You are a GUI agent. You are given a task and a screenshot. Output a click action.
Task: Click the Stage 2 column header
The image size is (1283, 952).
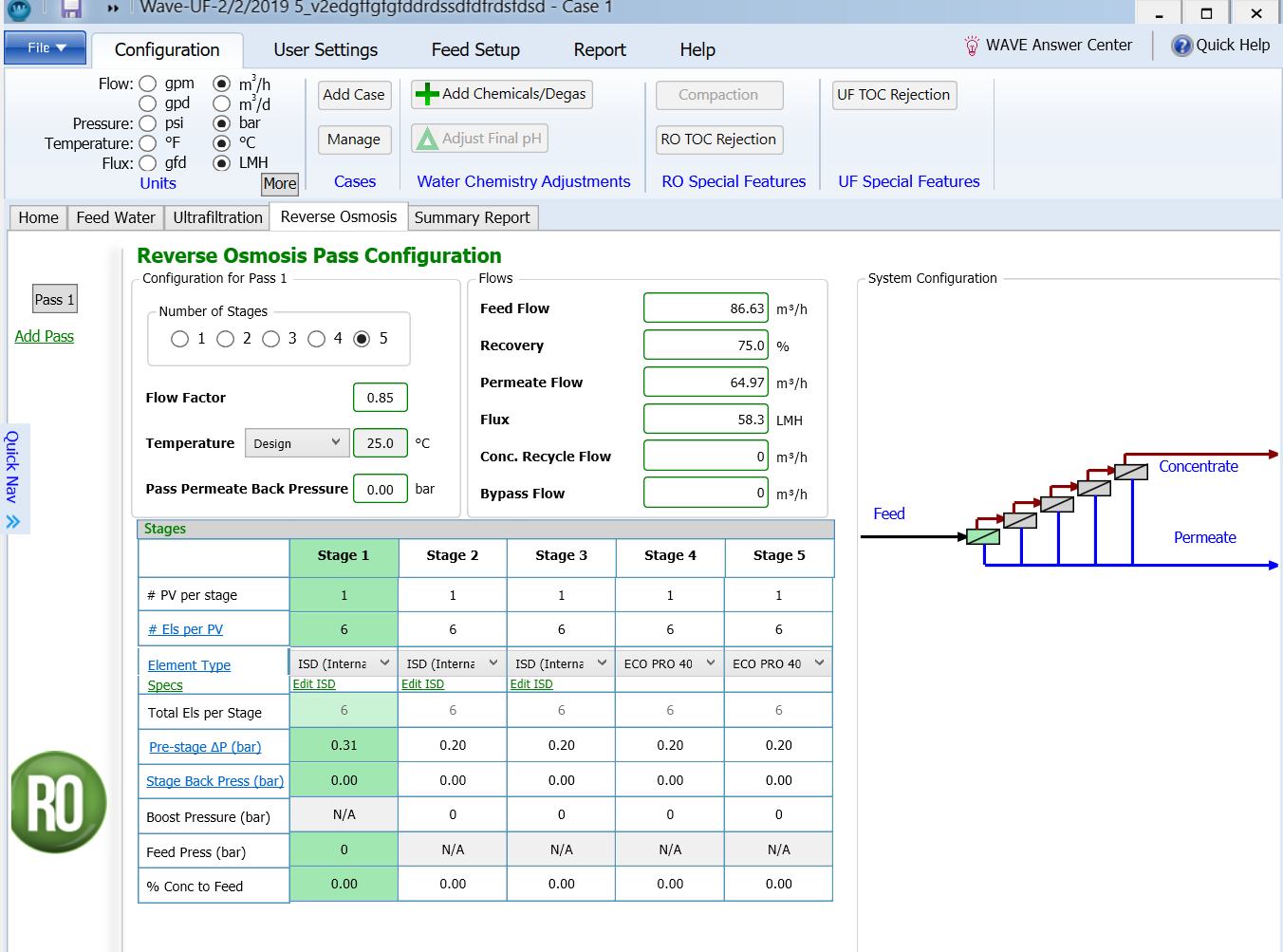point(453,556)
